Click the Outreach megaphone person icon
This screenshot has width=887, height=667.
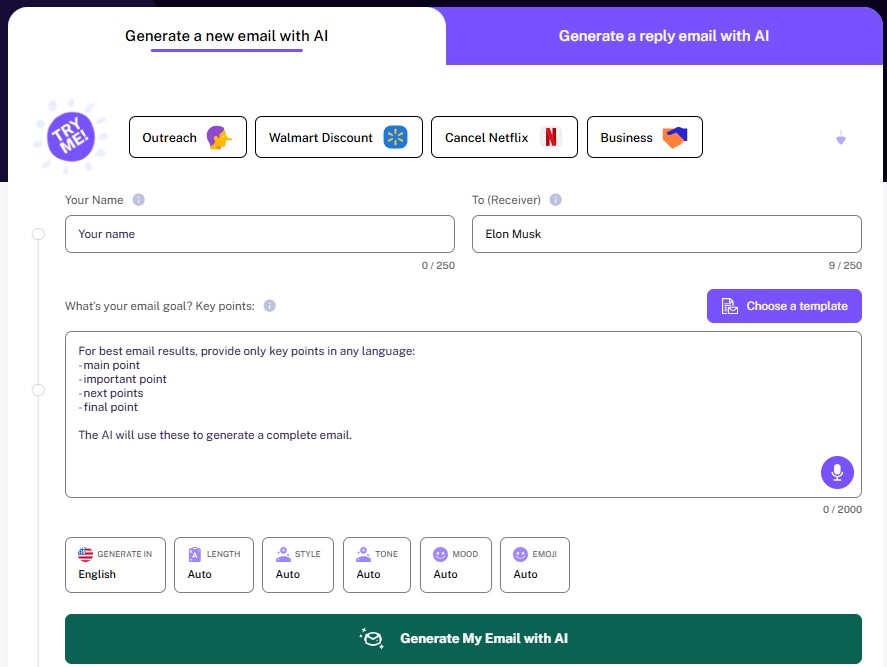coord(219,137)
